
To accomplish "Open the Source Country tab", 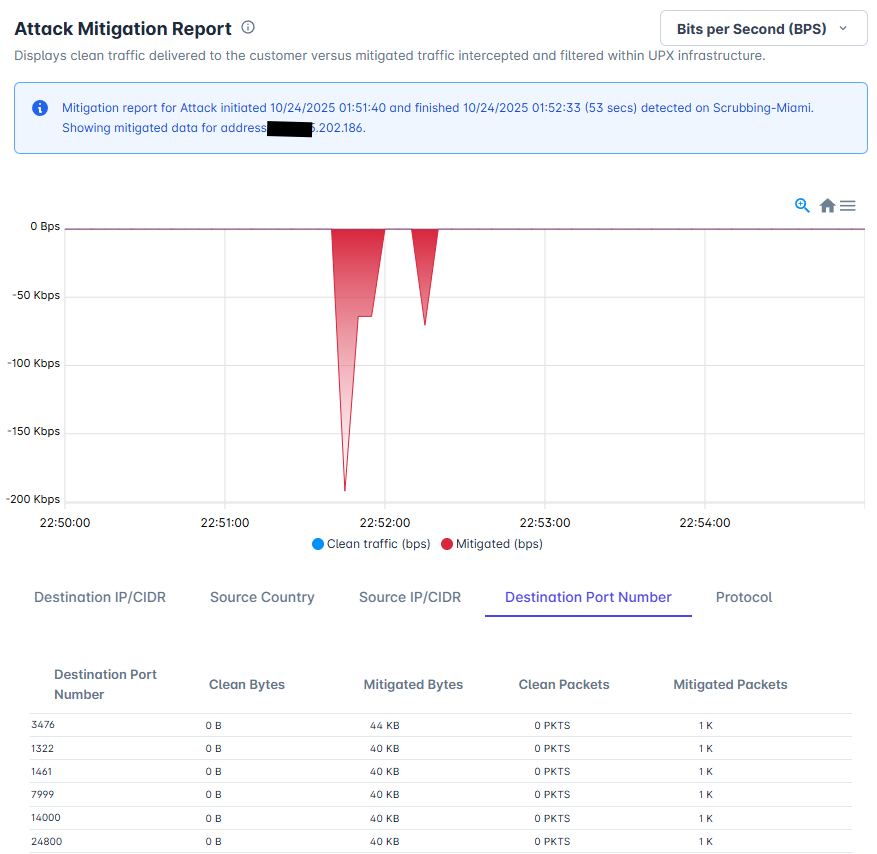I will click(x=262, y=597).
